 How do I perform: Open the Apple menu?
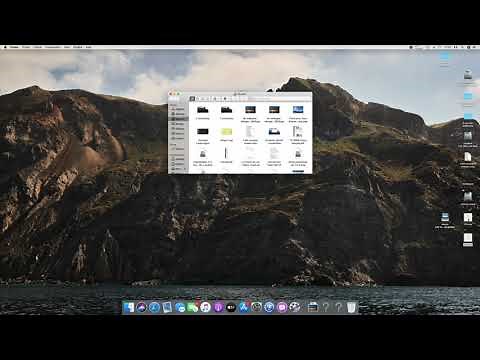click(5, 47)
